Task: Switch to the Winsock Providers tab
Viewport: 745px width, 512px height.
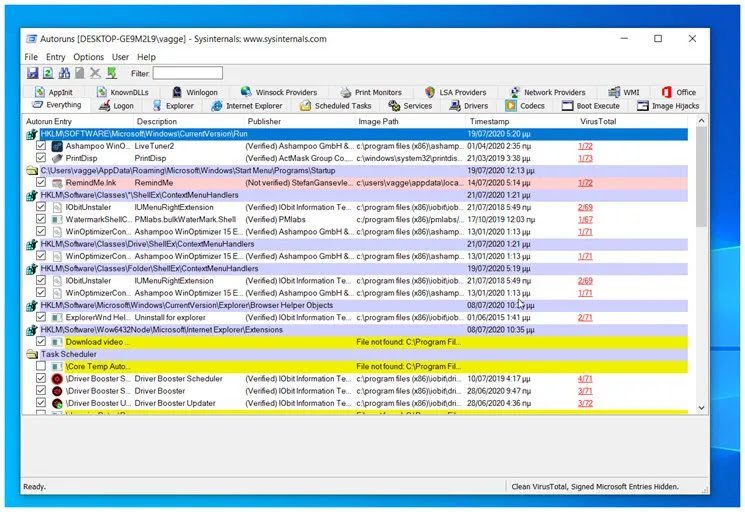Action: coord(279,92)
